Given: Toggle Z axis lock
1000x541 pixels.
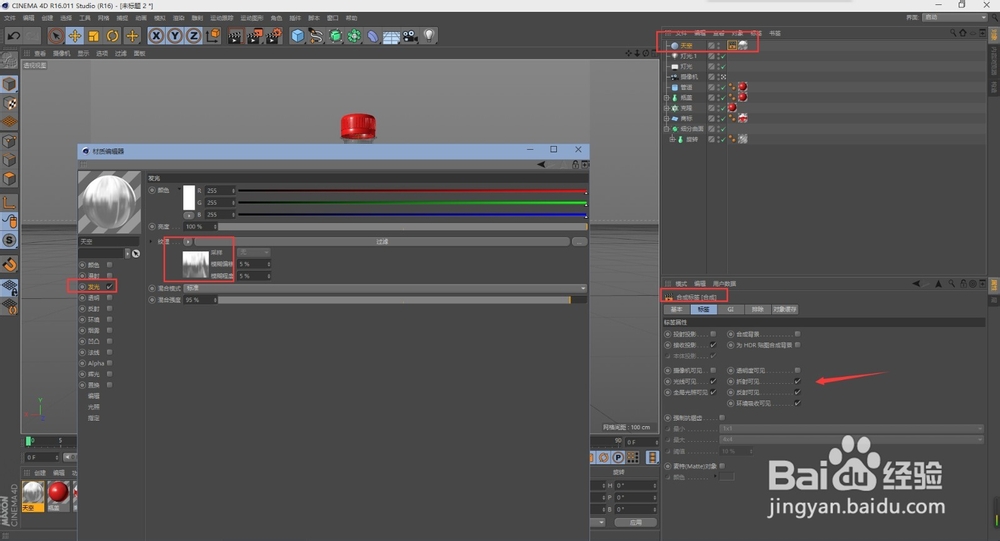Looking at the screenshot, I should coord(194,36).
